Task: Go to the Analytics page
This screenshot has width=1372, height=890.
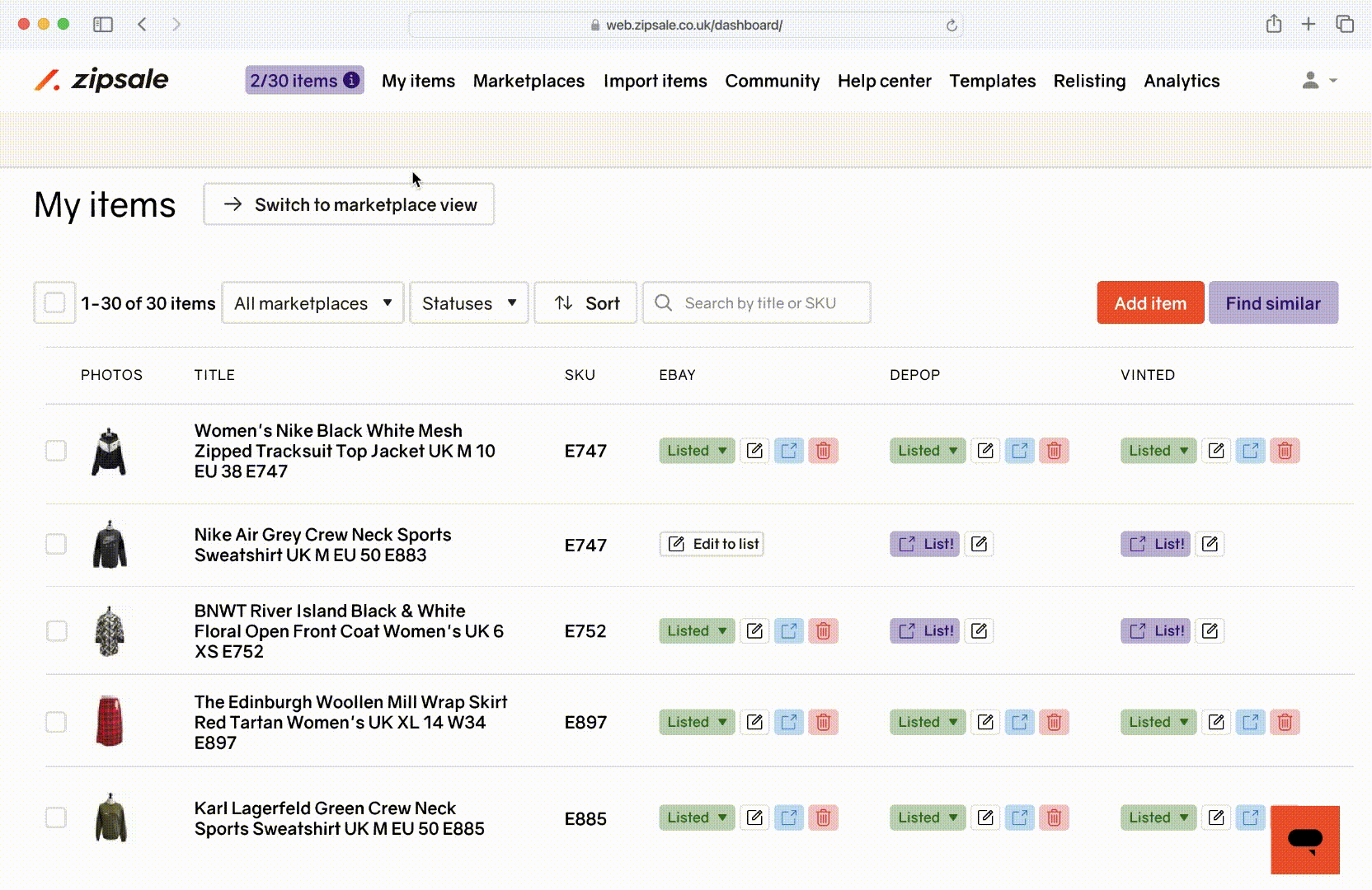Action: pos(1181,81)
